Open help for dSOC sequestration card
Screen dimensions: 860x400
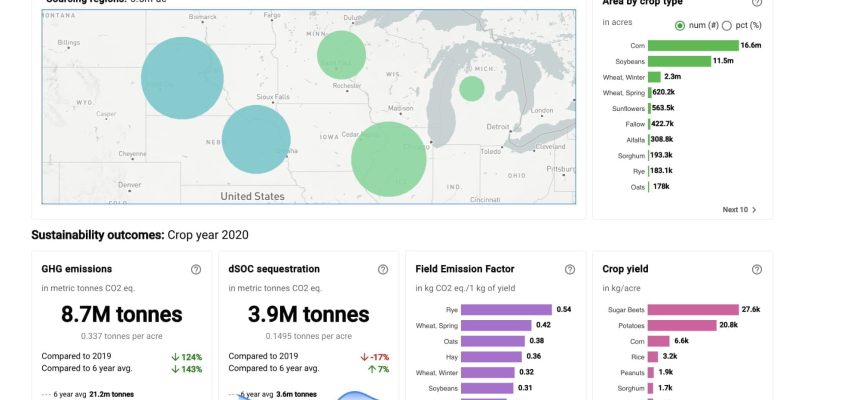click(x=383, y=269)
